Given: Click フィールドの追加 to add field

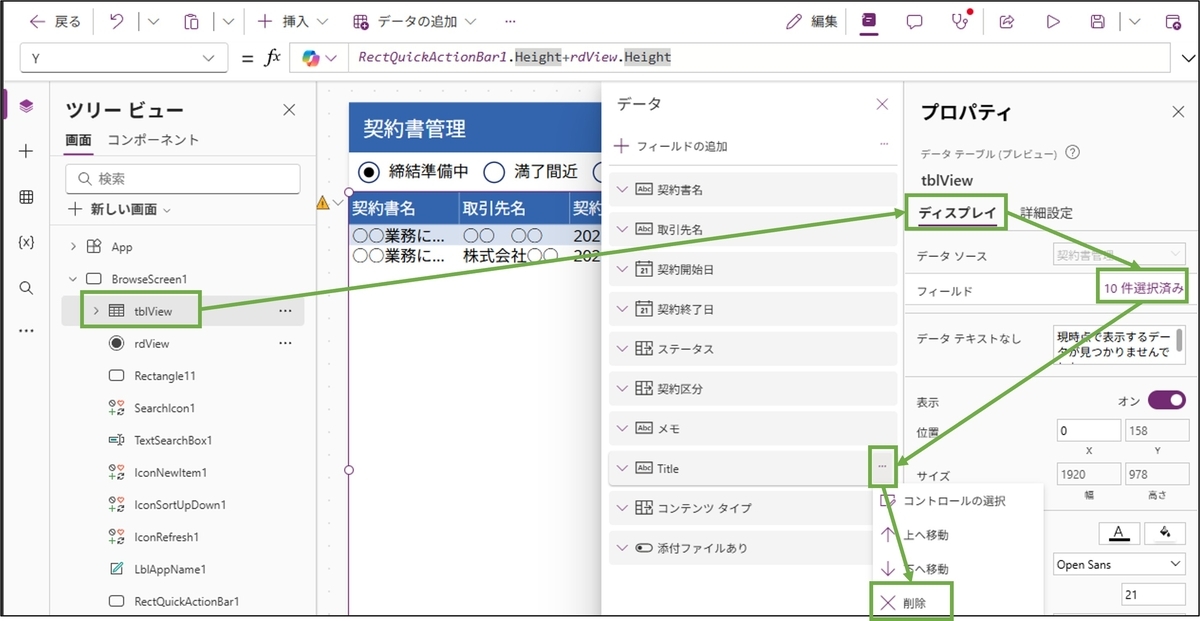Looking at the screenshot, I should click(670, 146).
